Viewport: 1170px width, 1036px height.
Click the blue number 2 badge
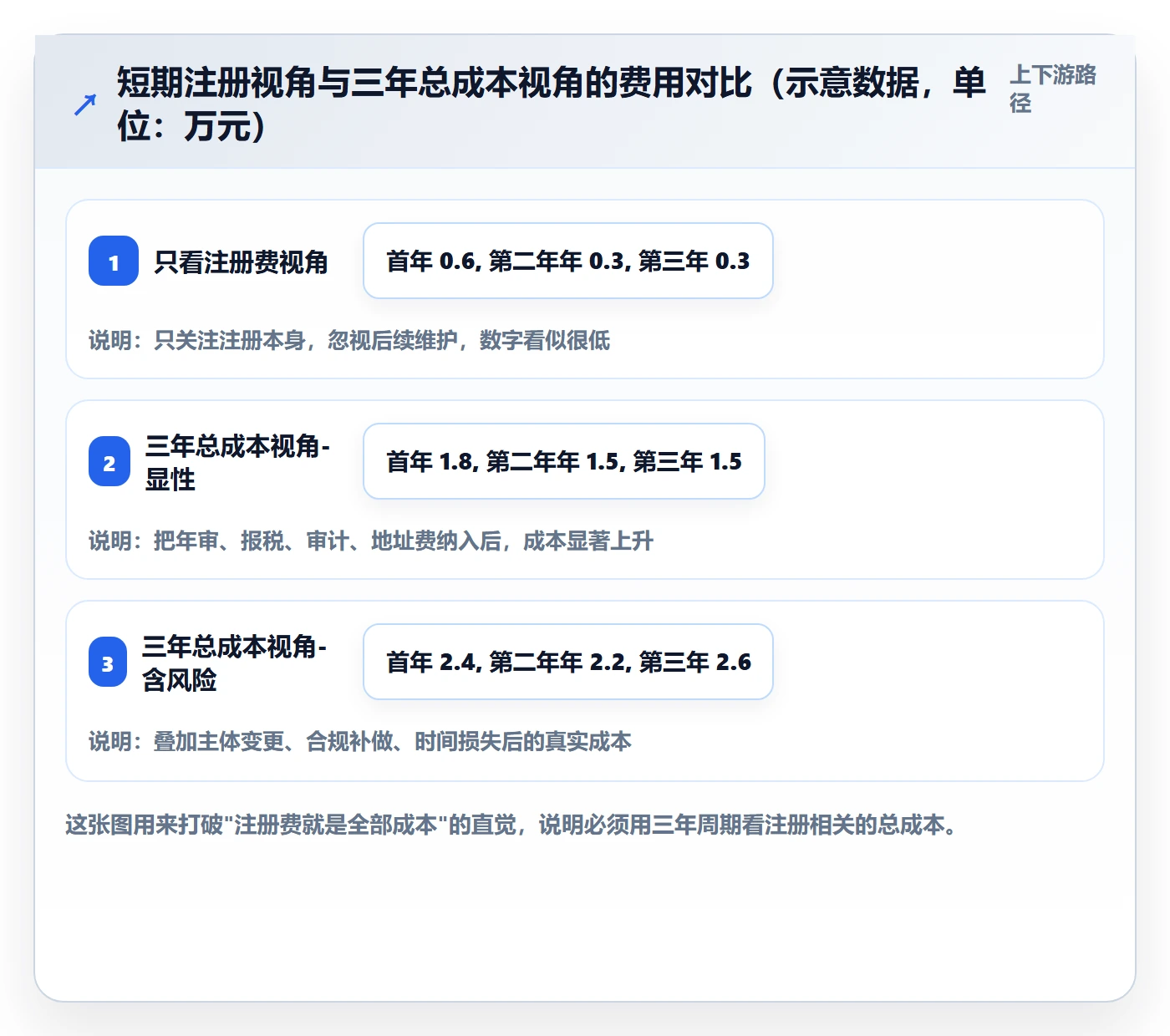(109, 461)
